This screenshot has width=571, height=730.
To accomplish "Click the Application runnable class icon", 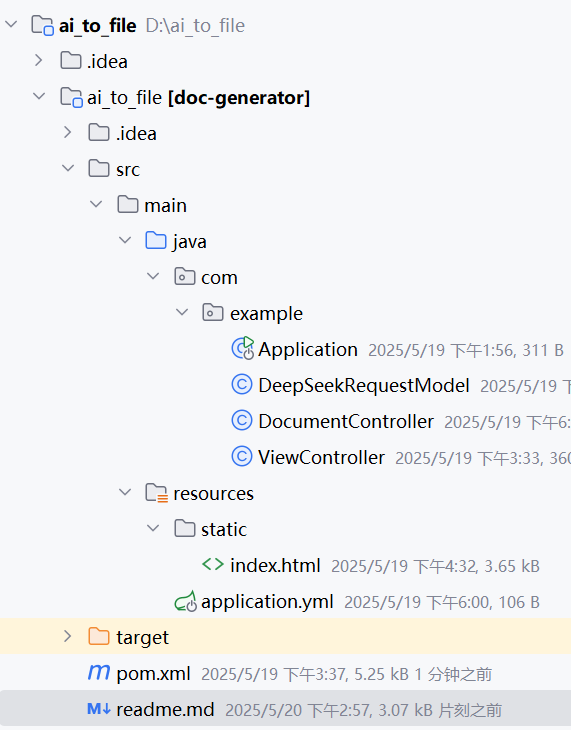I will pos(243,348).
